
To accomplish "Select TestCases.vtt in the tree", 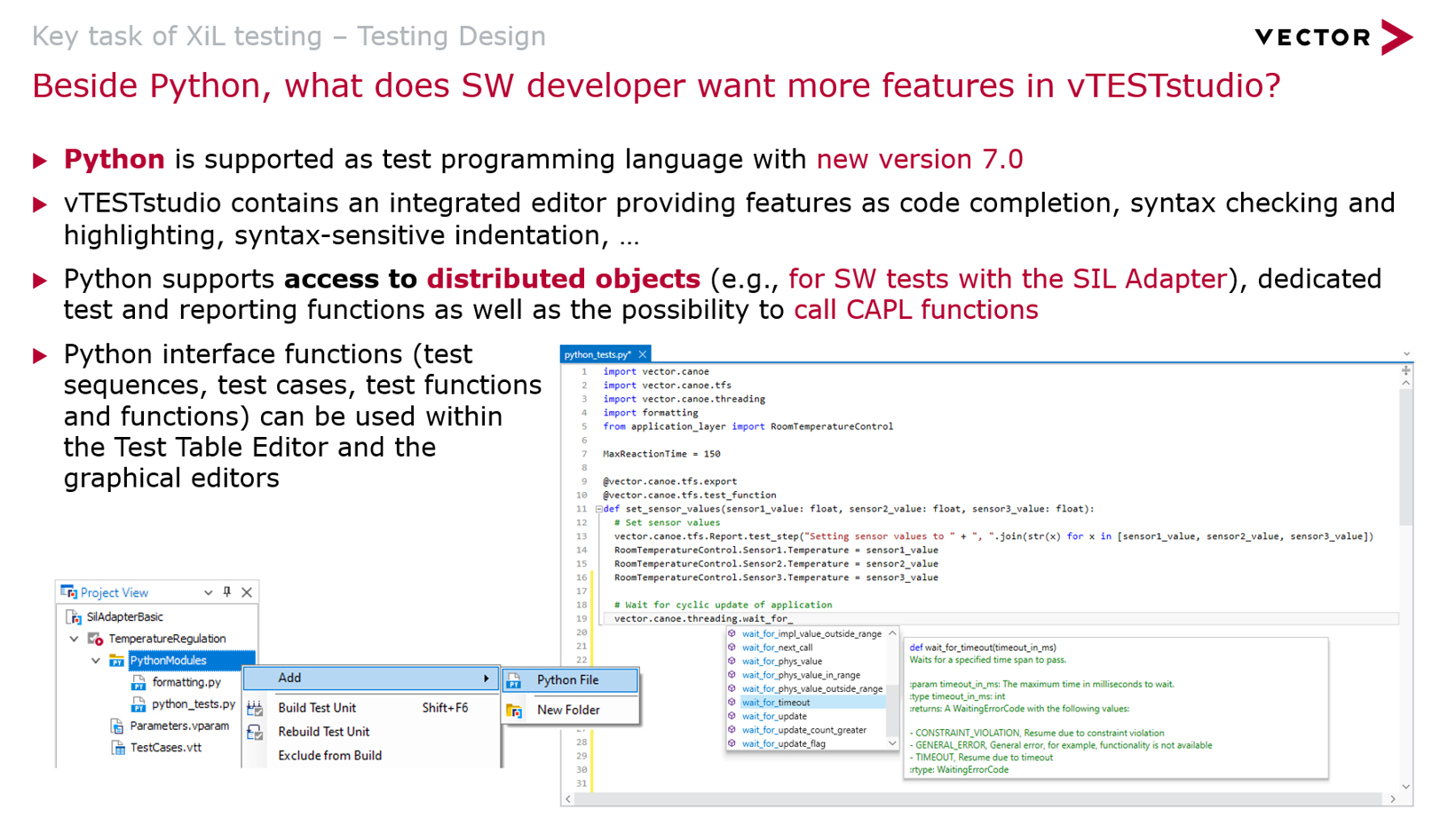I will [166, 748].
